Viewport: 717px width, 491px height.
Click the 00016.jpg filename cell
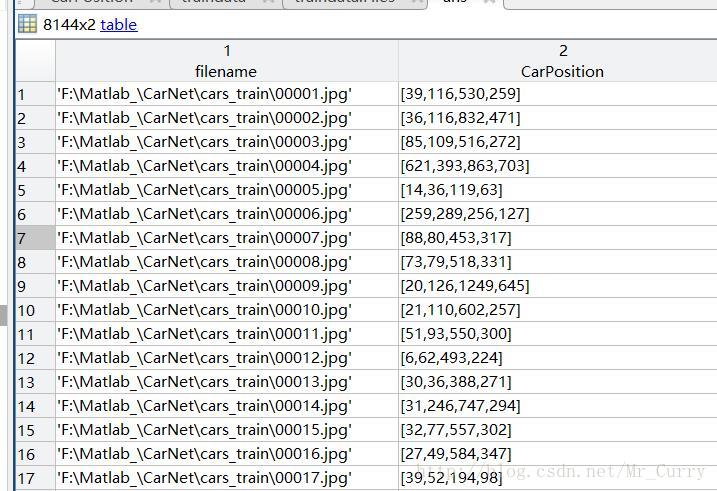coord(227,454)
